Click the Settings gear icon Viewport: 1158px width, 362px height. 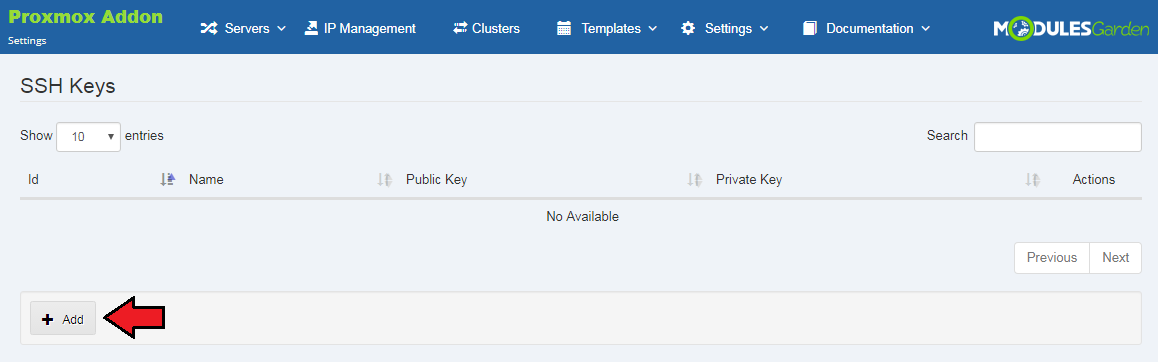(x=688, y=29)
